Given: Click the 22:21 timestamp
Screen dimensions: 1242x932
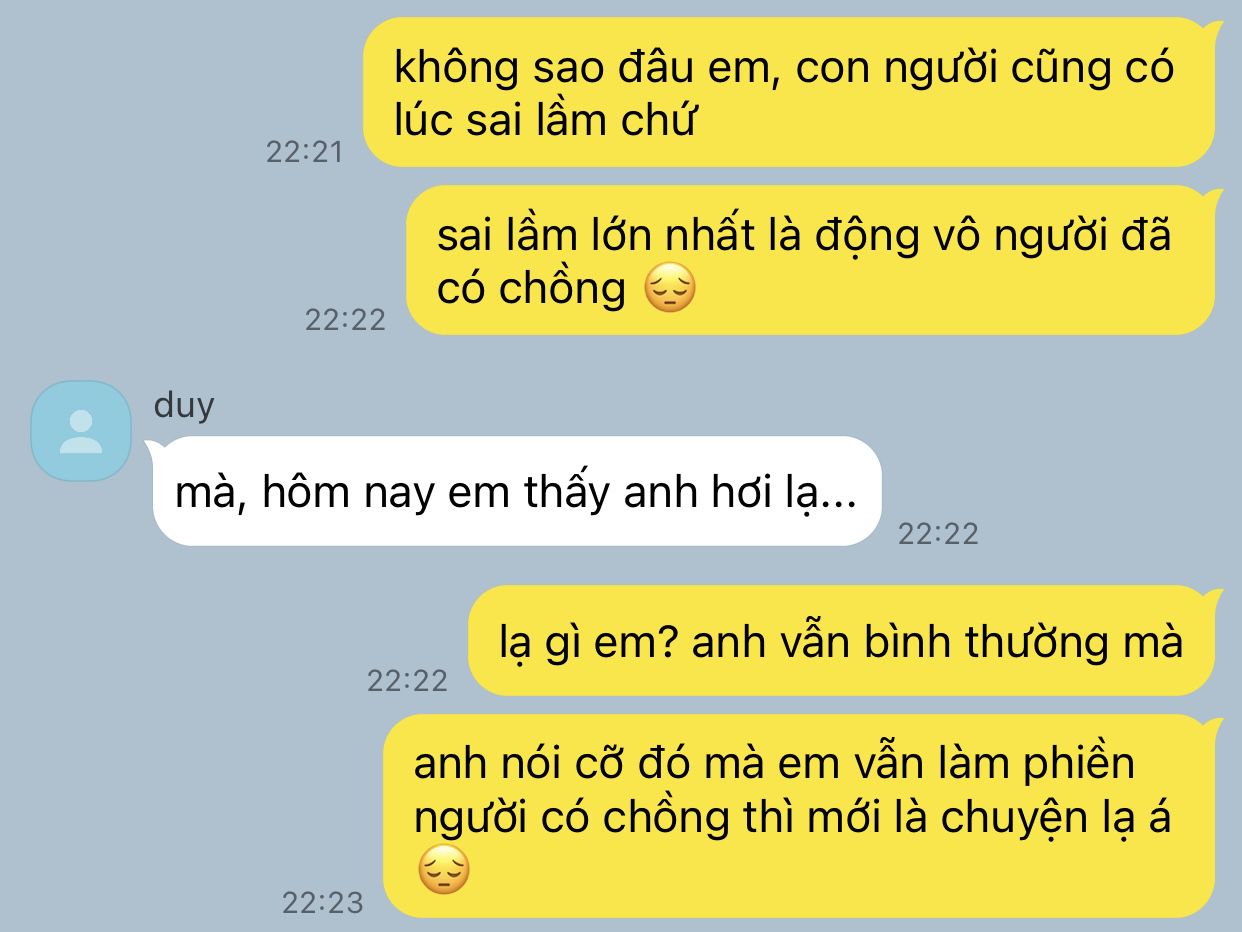Looking at the screenshot, I should [x=304, y=152].
